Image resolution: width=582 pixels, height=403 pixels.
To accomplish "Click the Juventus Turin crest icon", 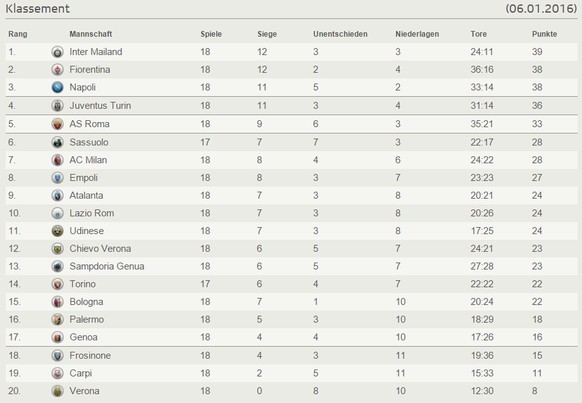I will click(58, 106).
